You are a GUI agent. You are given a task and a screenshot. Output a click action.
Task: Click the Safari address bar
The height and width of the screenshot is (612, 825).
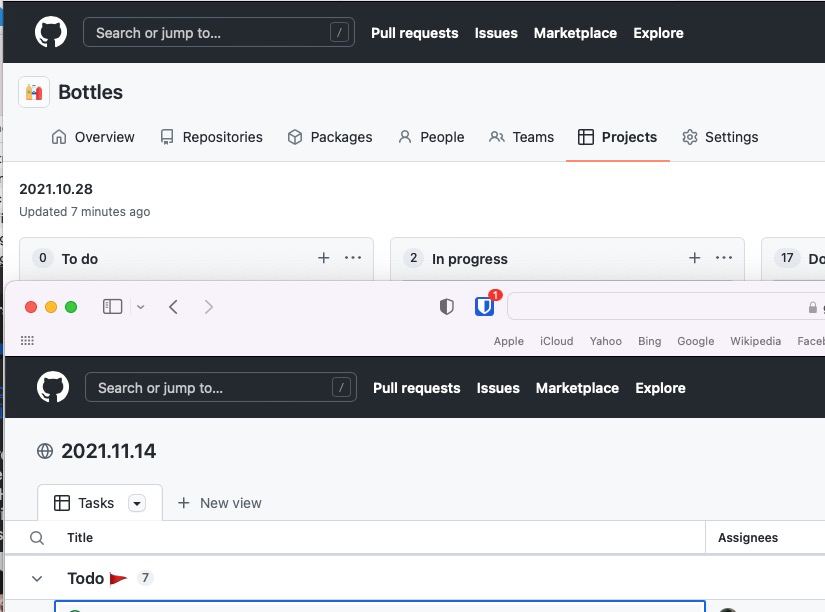666,307
